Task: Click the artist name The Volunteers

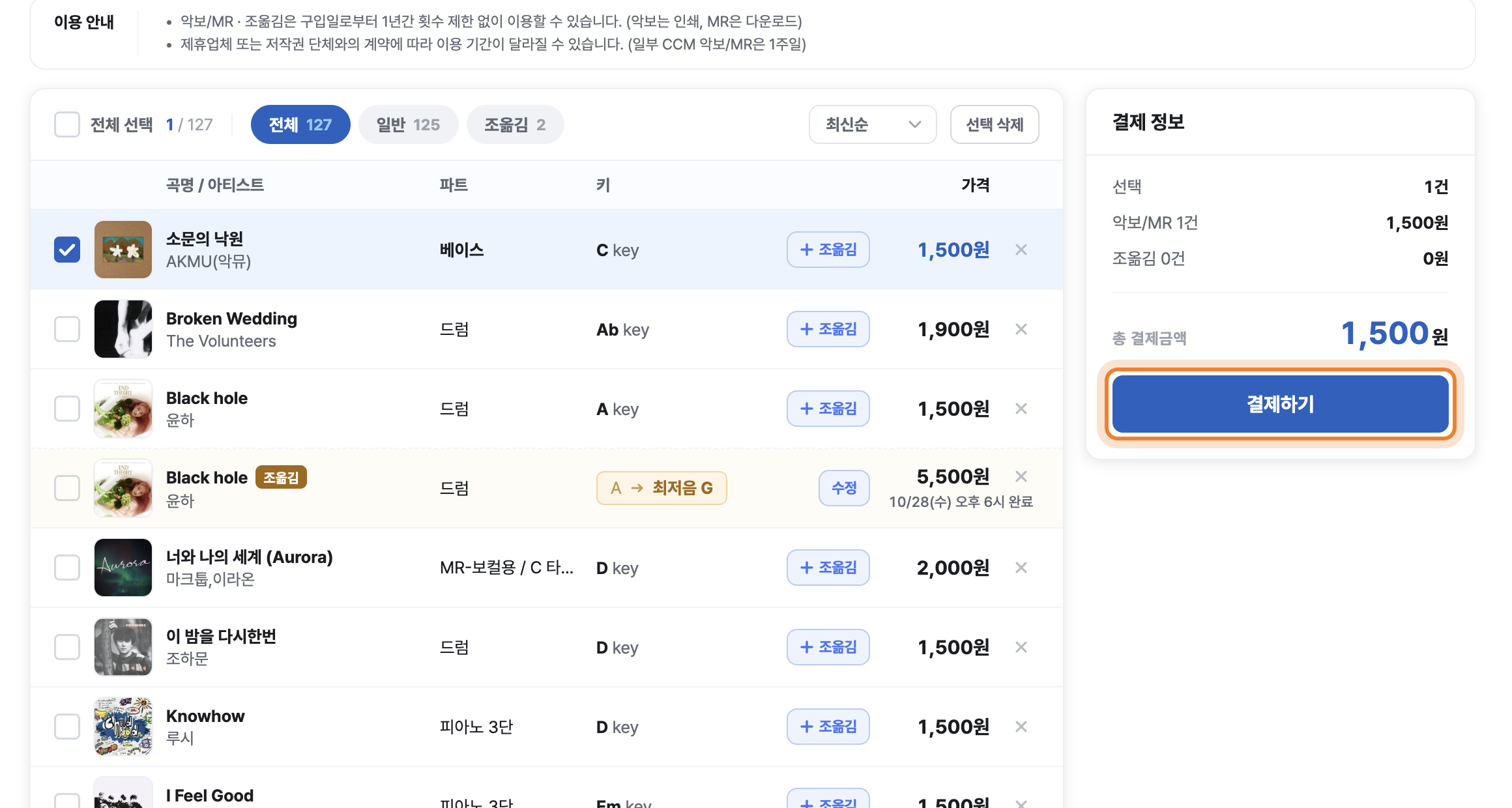Action: click(221, 341)
